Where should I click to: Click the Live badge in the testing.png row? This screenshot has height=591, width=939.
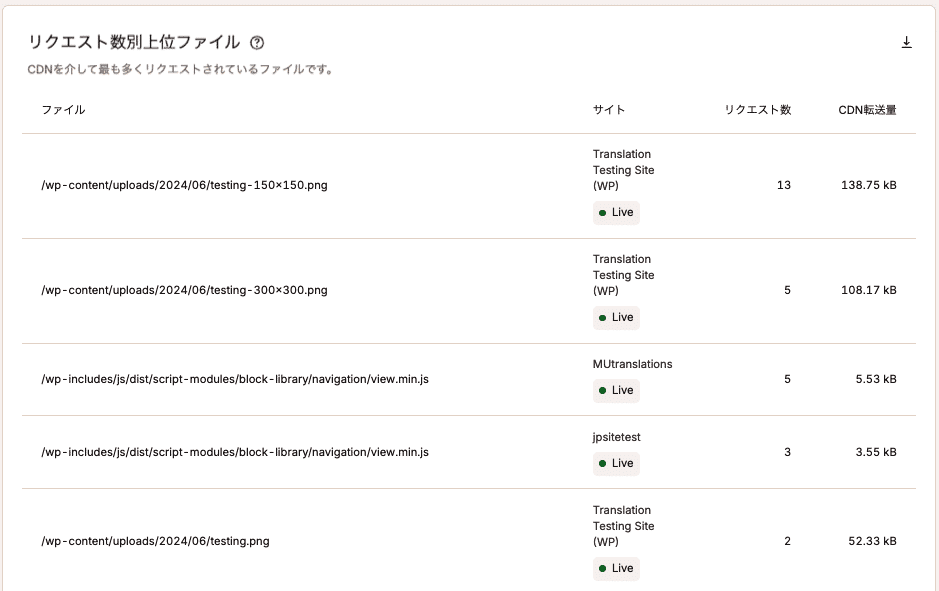tap(615, 568)
